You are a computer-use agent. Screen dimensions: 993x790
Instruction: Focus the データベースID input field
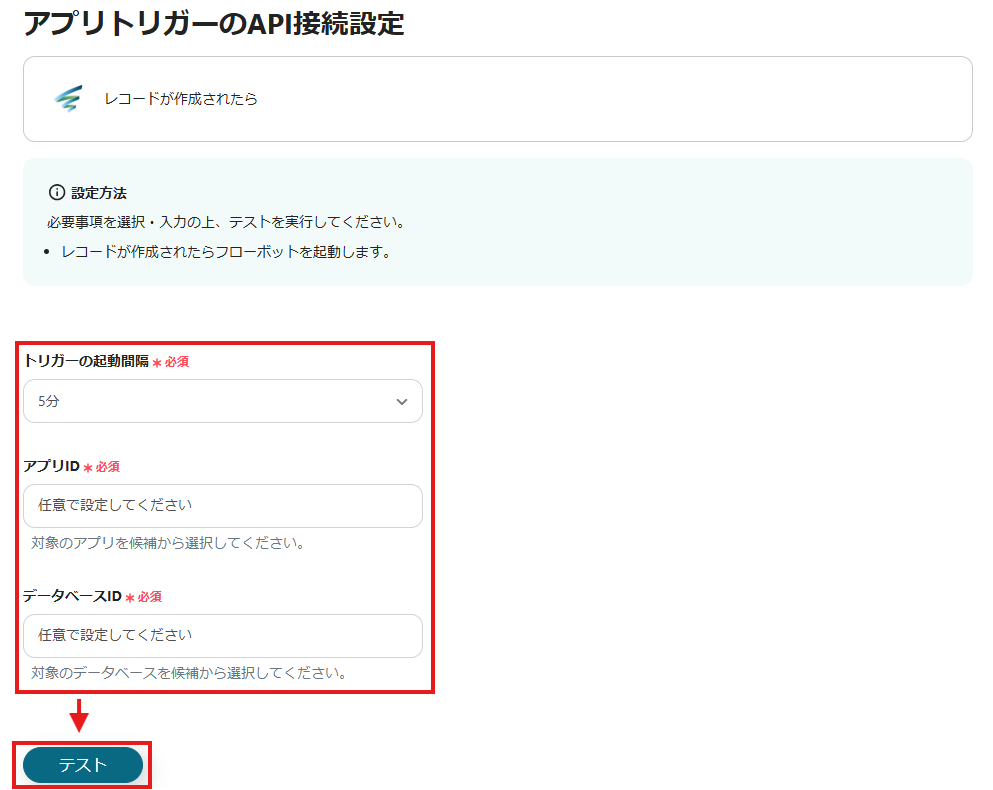[222, 636]
